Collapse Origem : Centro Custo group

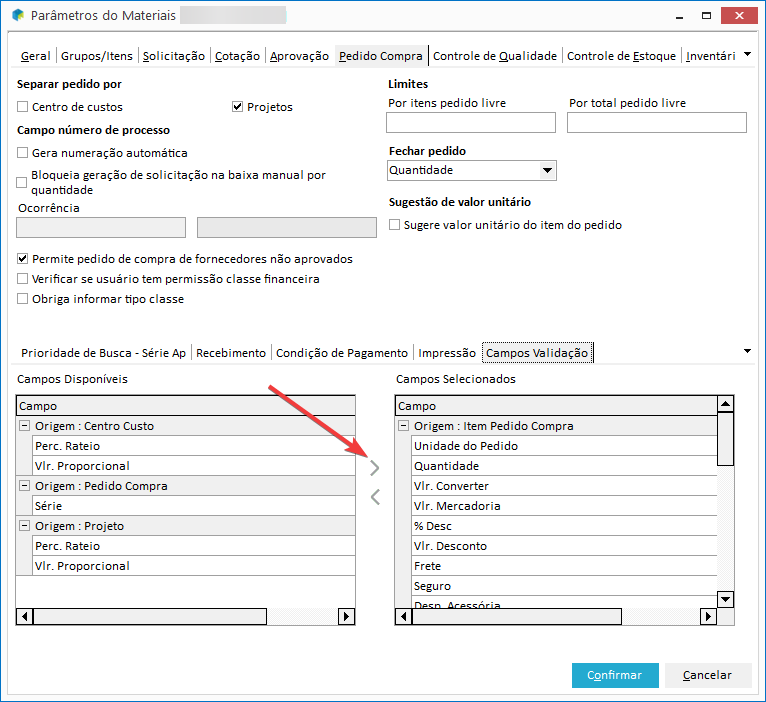click(24, 426)
